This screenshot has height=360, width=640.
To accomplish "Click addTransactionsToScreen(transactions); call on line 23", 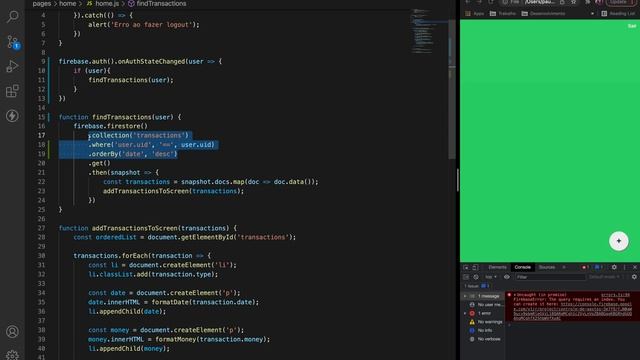I will [173, 191].
